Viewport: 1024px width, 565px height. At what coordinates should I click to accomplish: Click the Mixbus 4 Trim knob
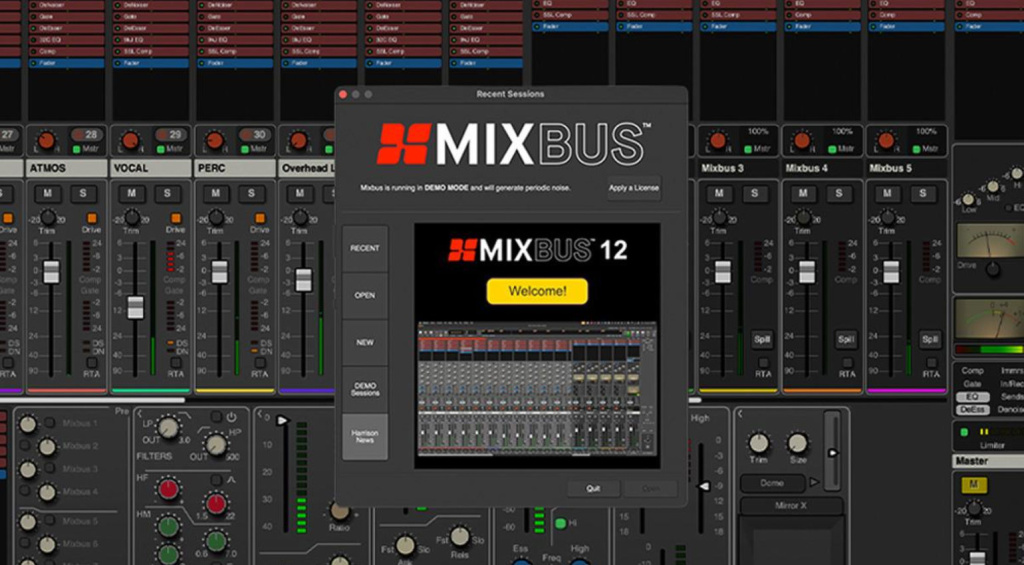pyautogui.click(x=803, y=218)
